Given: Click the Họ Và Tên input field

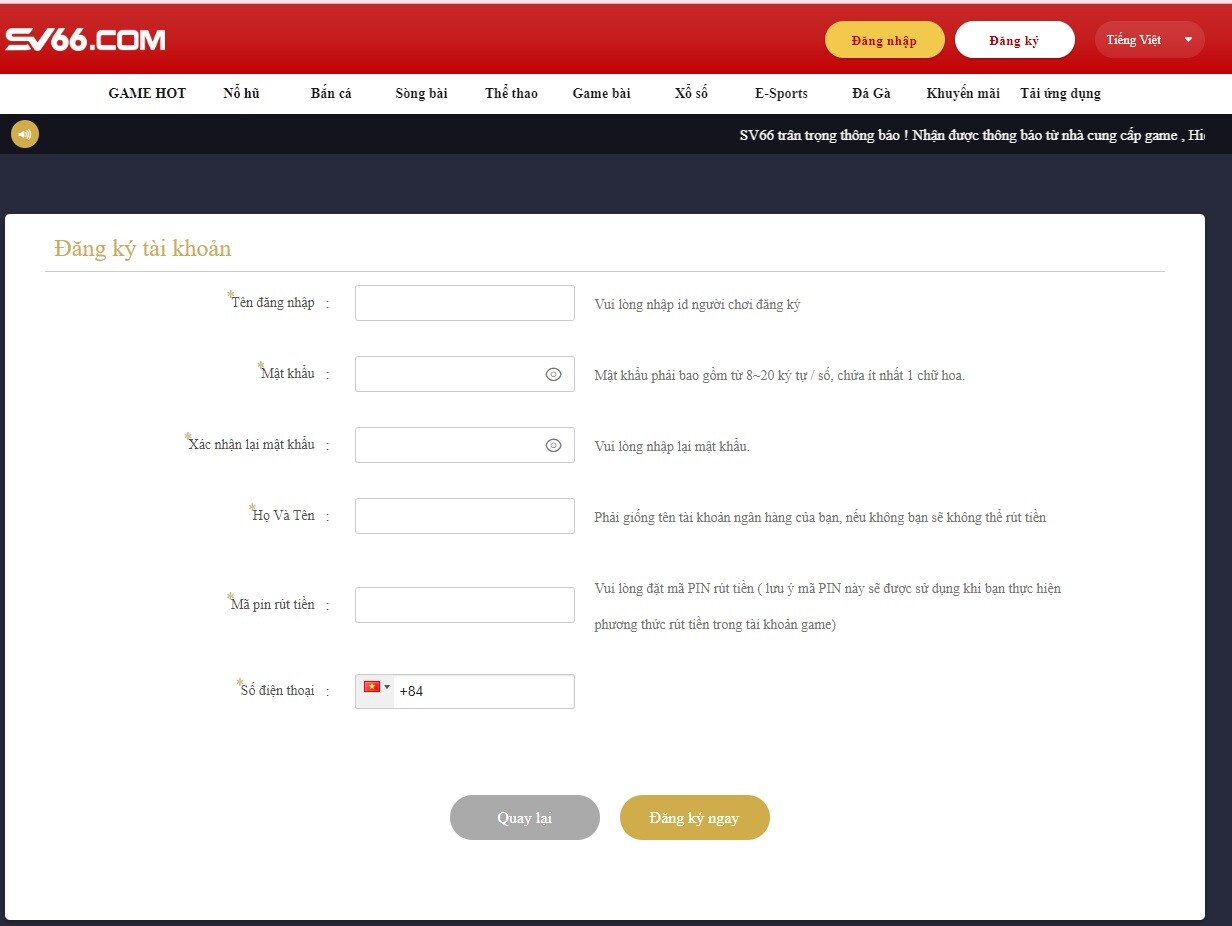Looking at the screenshot, I should coord(464,515).
